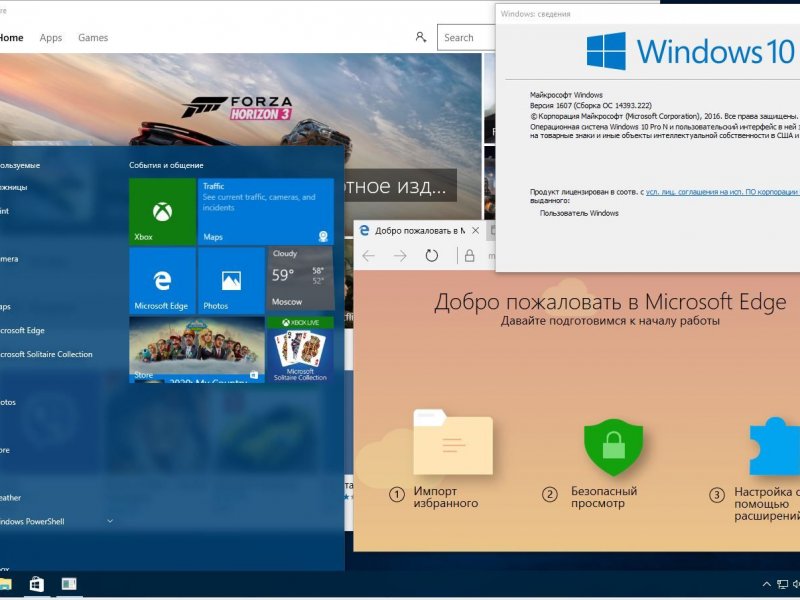800x600 pixels.
Task: Click the "События и общение" tile group header
Action: point(166,165)
